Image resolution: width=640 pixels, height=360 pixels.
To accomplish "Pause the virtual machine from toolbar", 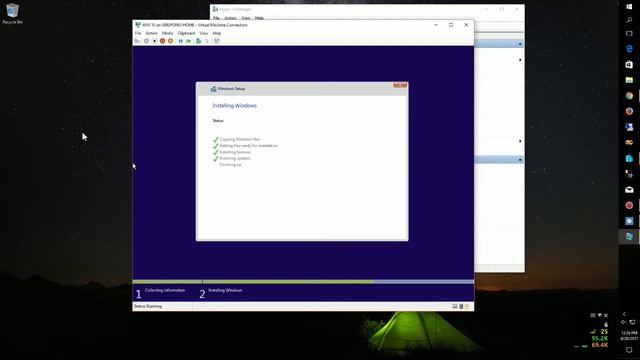I will point(180,41).
